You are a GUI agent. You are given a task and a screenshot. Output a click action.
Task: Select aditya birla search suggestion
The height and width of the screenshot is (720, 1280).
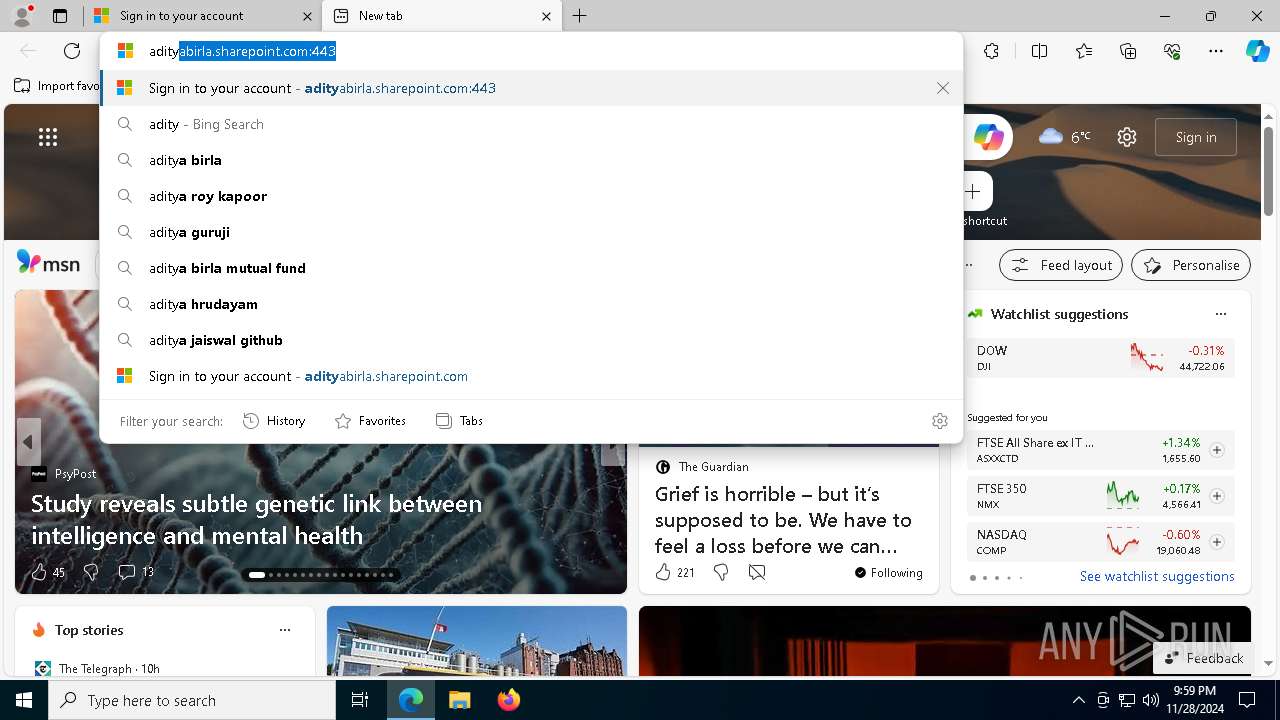531,160
